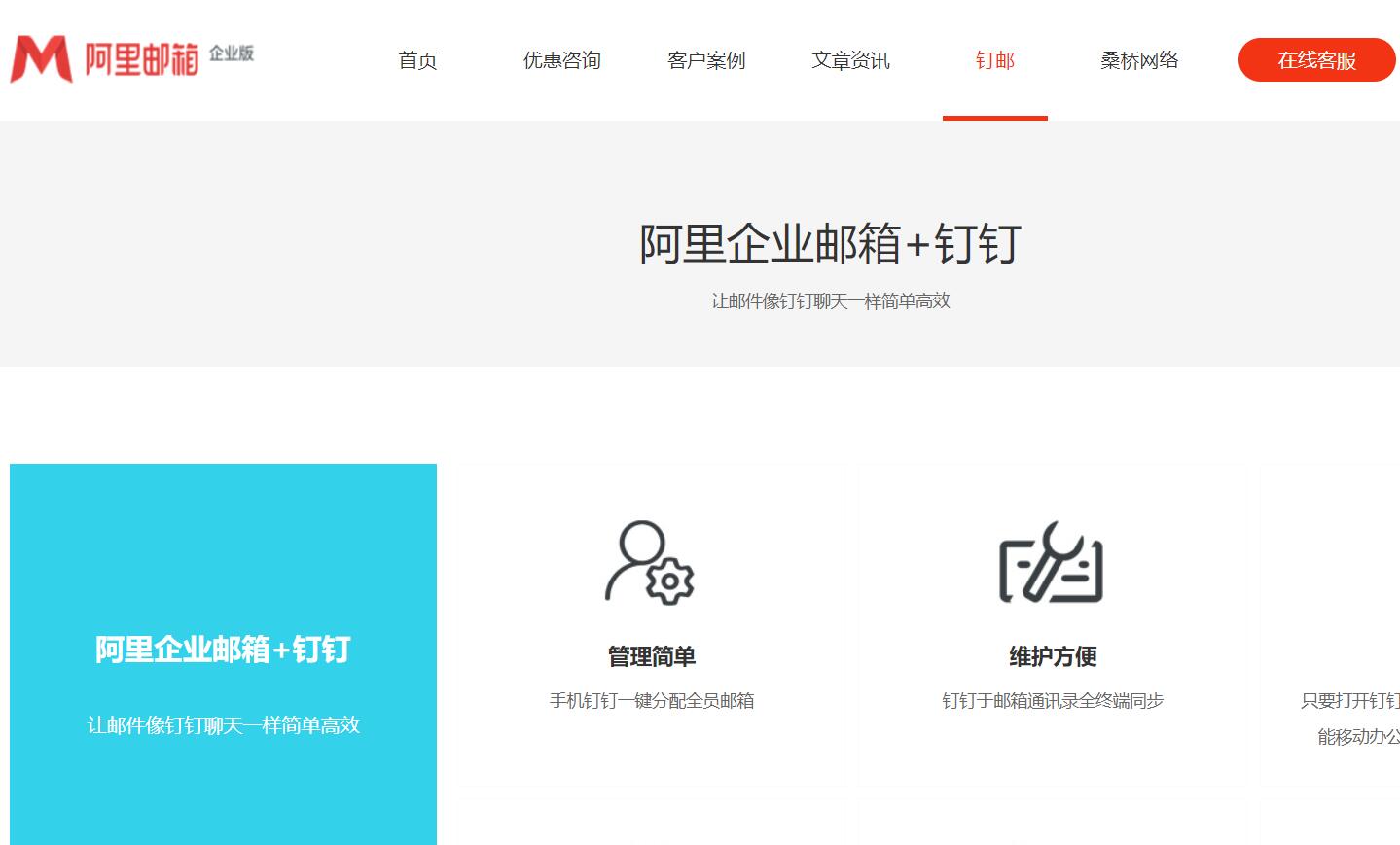Go to the 首页 navigation item
1400x845 pixels.
click(x=417, y=60)
